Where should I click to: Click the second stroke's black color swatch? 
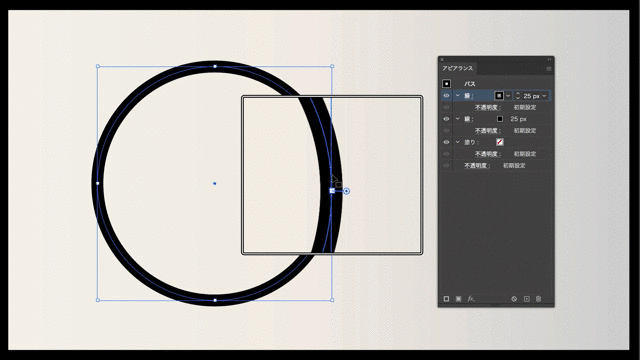click(x=500, y=119)
